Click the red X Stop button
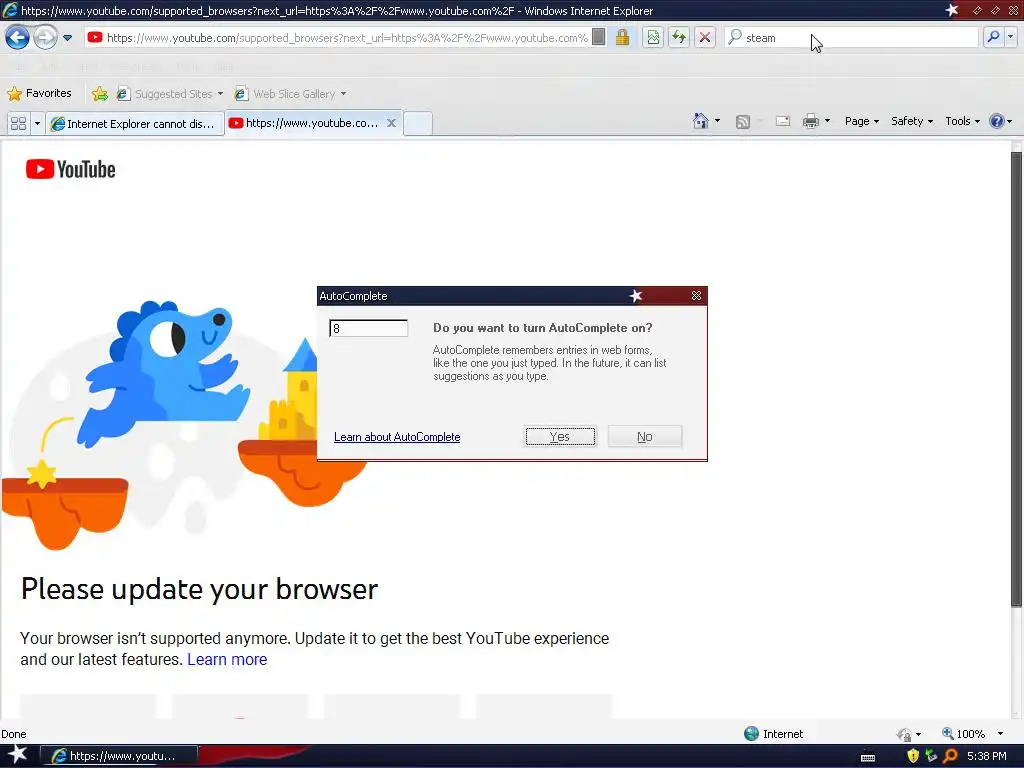 coord(705,37)
